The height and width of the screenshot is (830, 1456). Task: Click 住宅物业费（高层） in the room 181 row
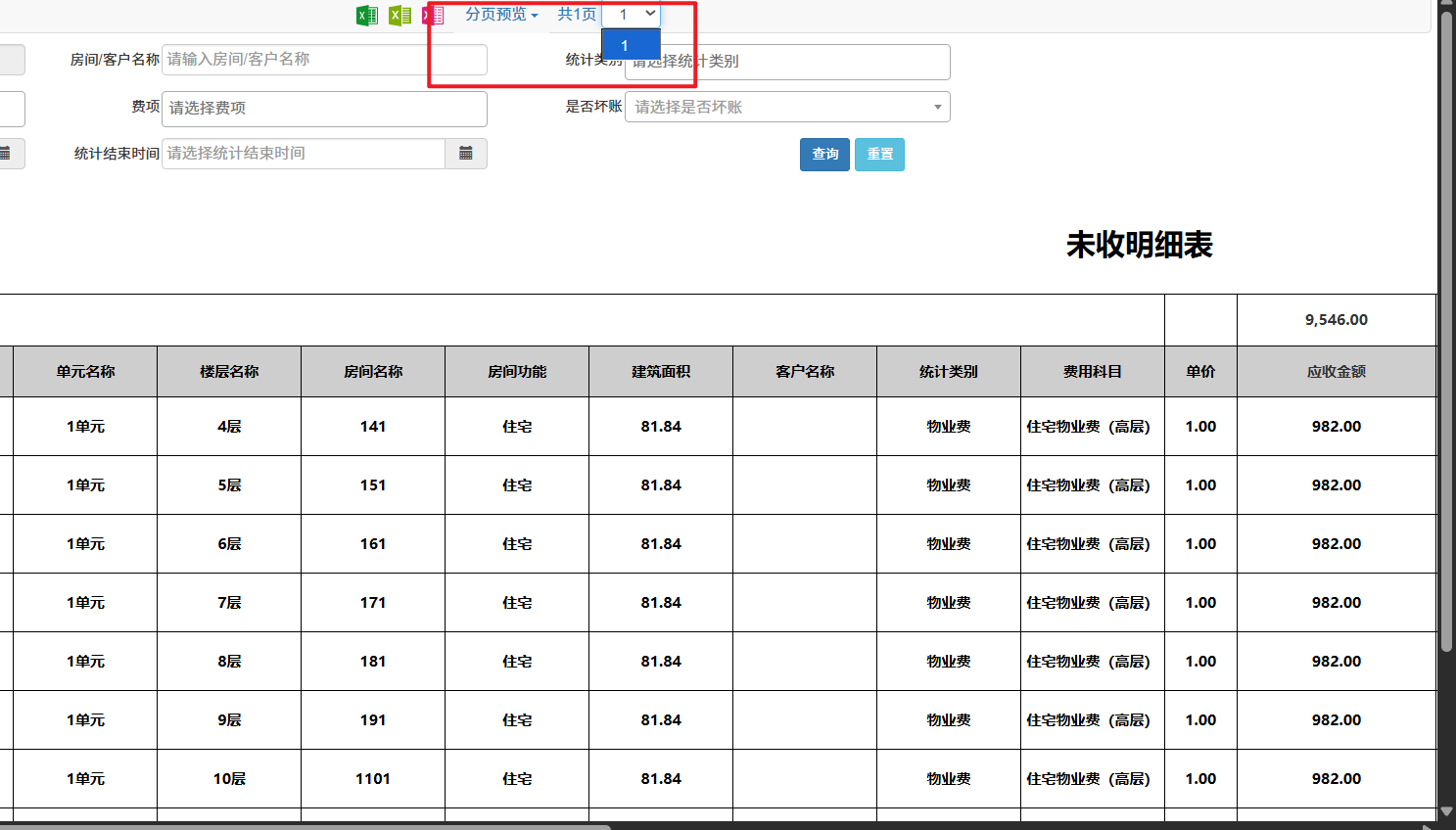[x=1093, y=662]
